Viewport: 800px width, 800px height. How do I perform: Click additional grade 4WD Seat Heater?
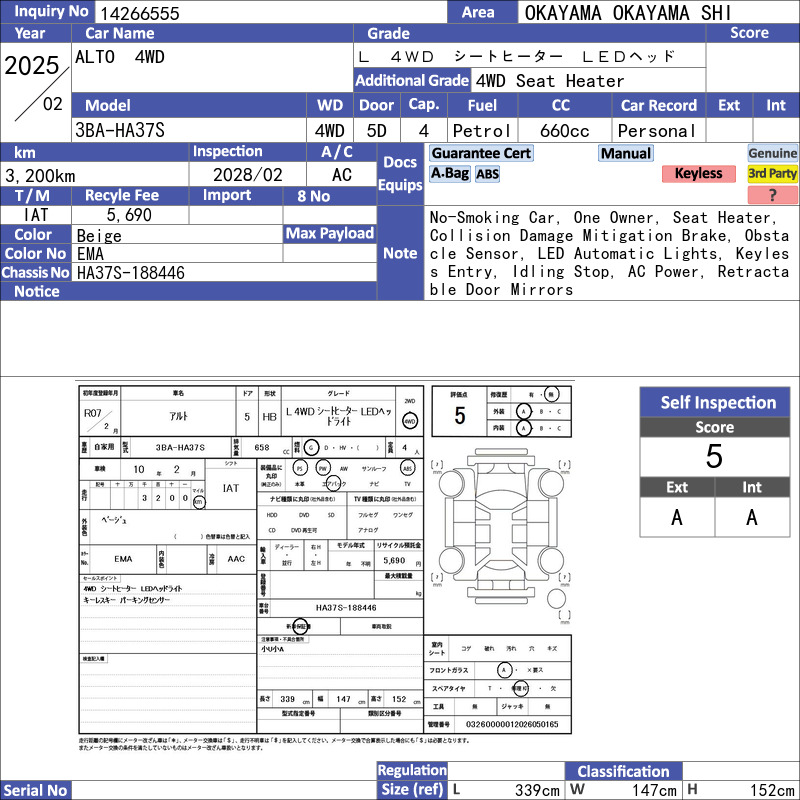click(549, 81)
